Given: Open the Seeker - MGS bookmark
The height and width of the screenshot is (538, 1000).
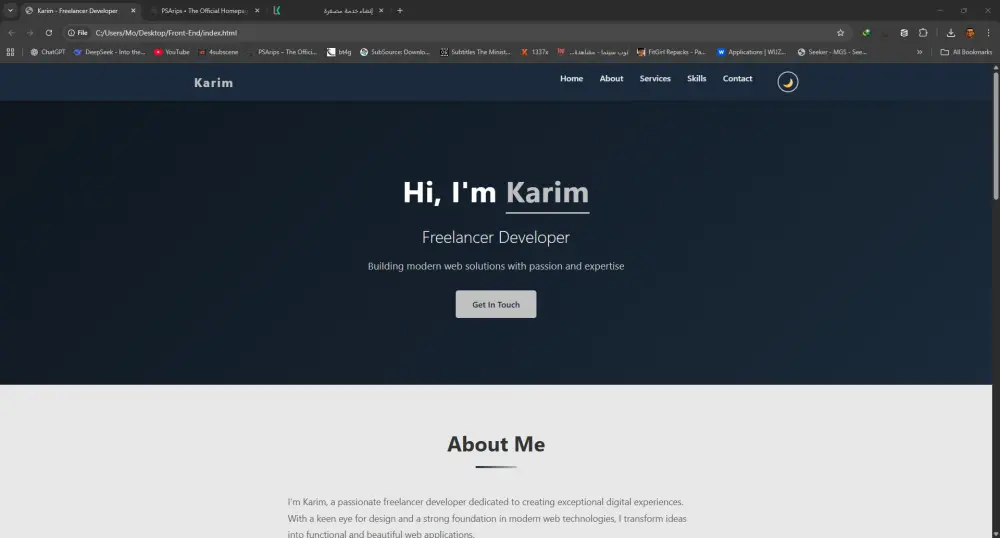Looking at the screenshot, I should pos(832,52).
